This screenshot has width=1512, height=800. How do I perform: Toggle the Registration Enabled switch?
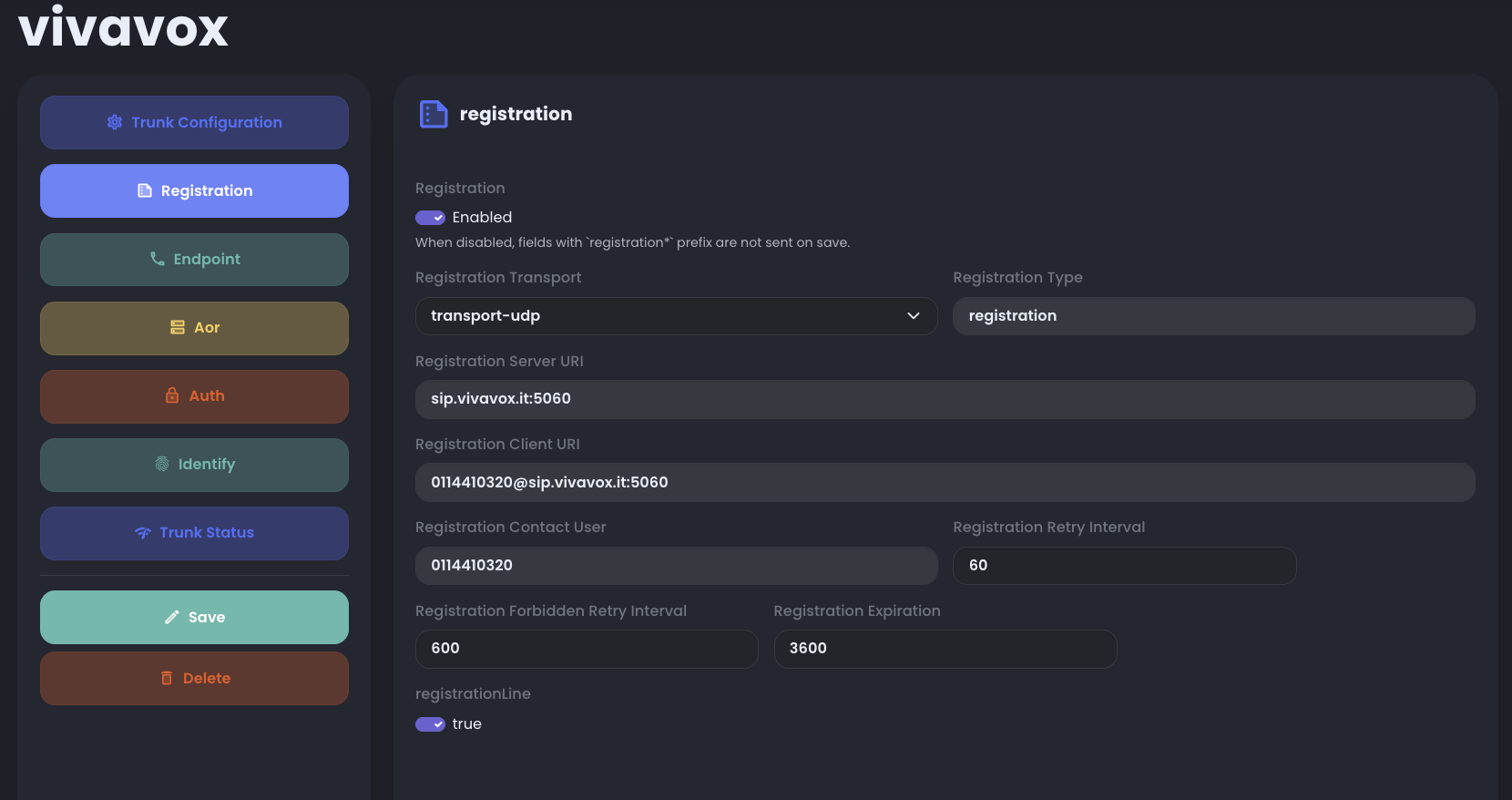click(x=430, y=218)
